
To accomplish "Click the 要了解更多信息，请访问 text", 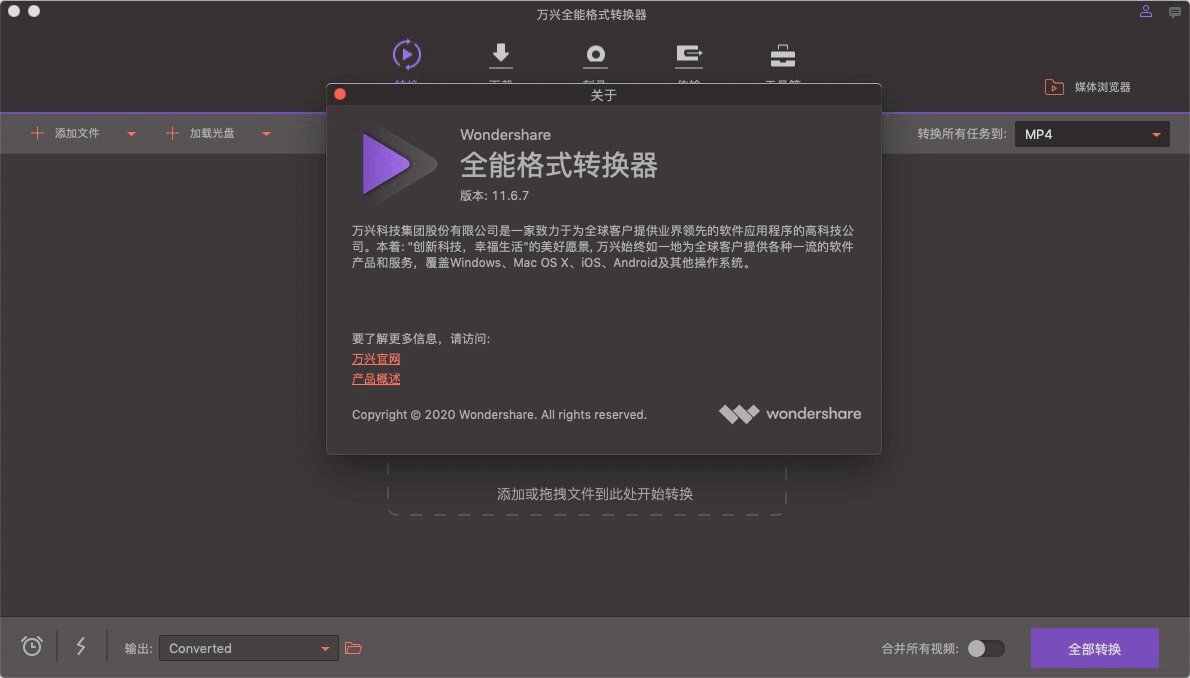I will click(420, 339).
